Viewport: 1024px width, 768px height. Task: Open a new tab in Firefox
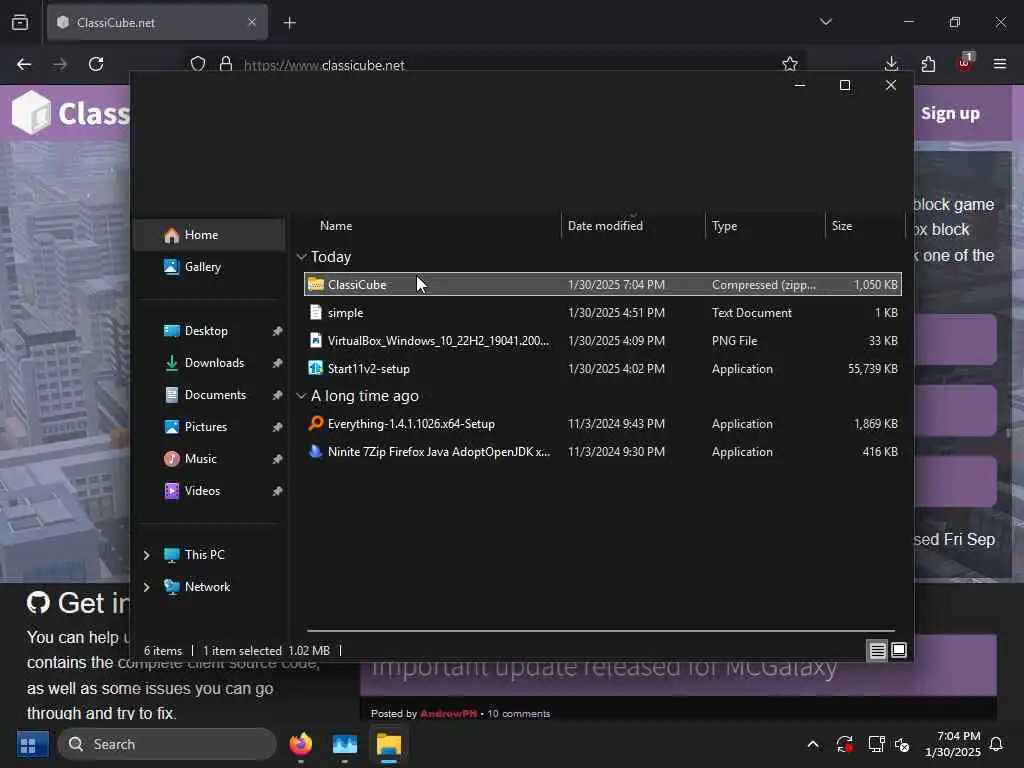point(290,23)
